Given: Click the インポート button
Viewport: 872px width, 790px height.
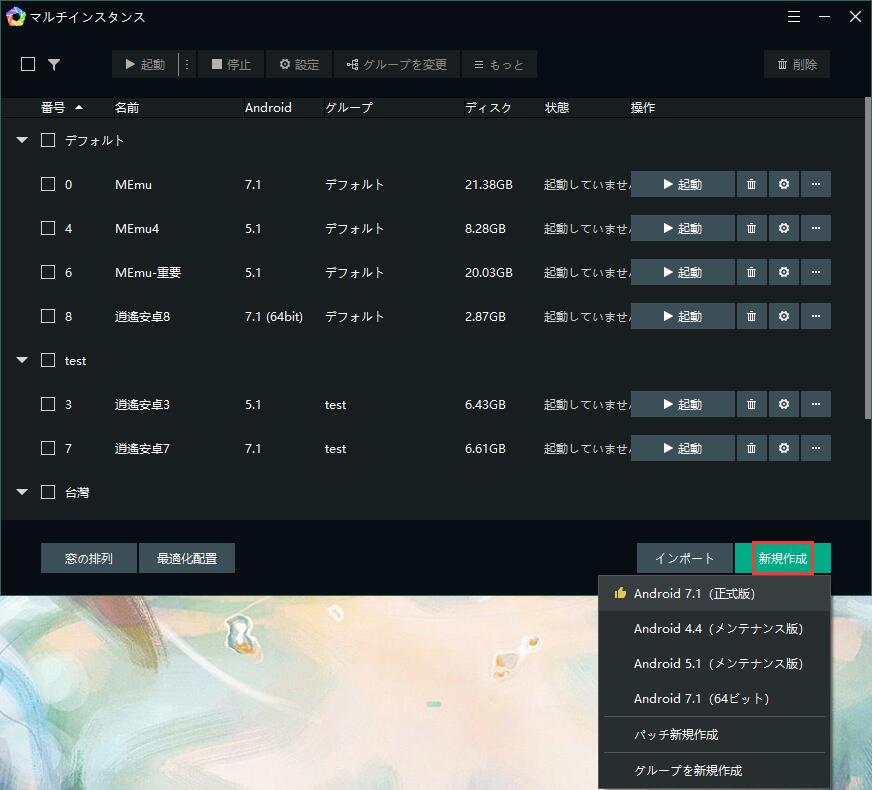Looking at the screenshot, I should [684, 558].
